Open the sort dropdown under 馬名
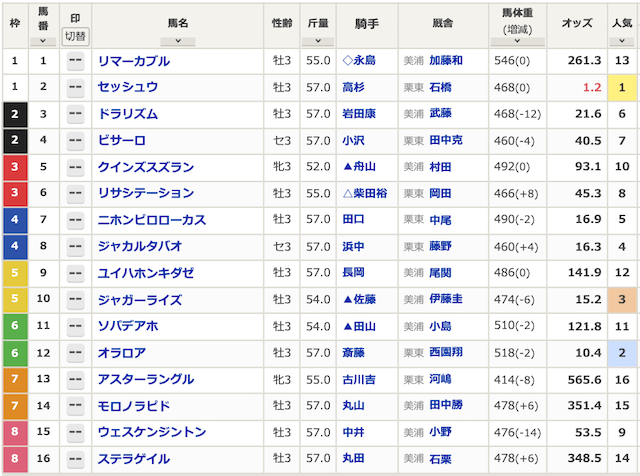The height and width of the screenshot is (476, 640). (178, 41)
